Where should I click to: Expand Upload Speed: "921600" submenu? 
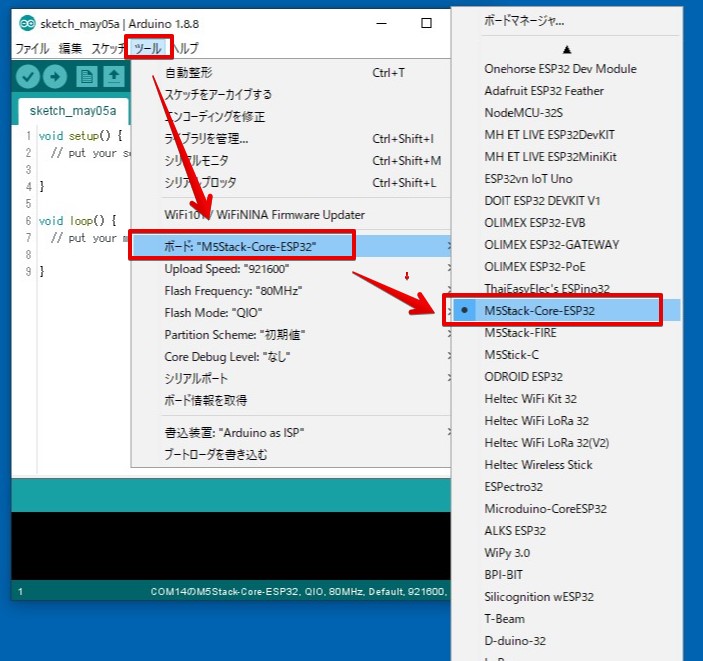(x=291, y=269)
